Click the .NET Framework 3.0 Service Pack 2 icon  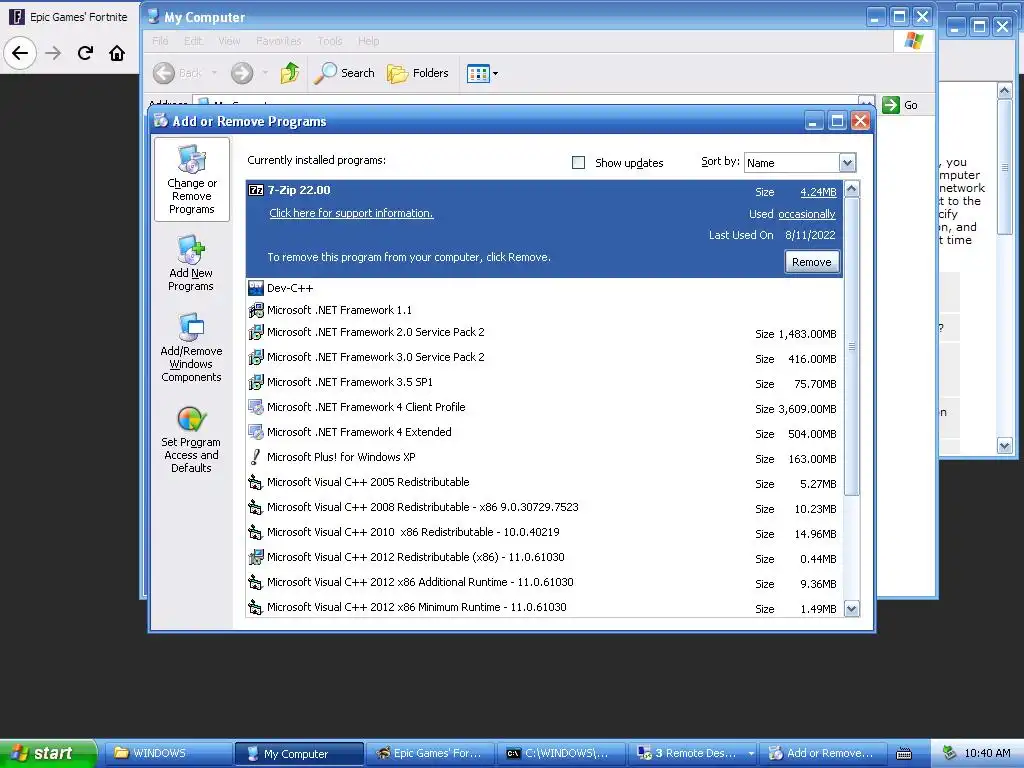[x=256, y=357]
